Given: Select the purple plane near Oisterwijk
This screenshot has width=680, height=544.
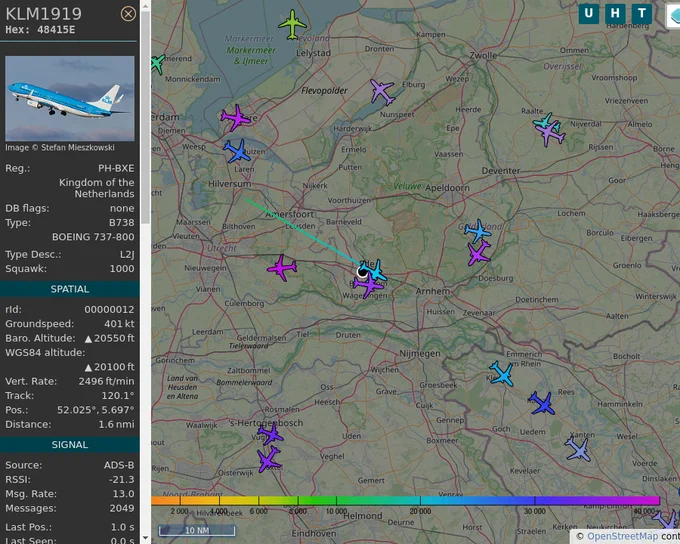Looking at the screenshot, I should click(268, 459).
